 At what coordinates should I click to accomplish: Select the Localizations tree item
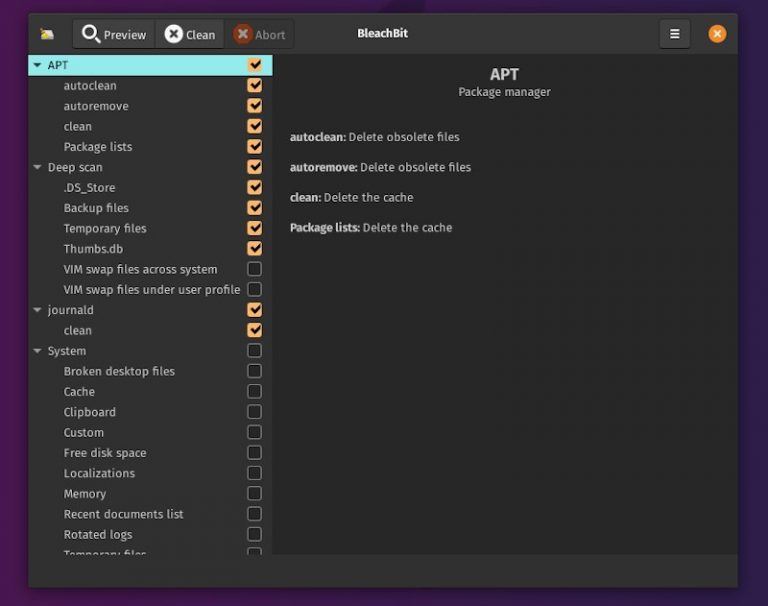pos(99,474)
